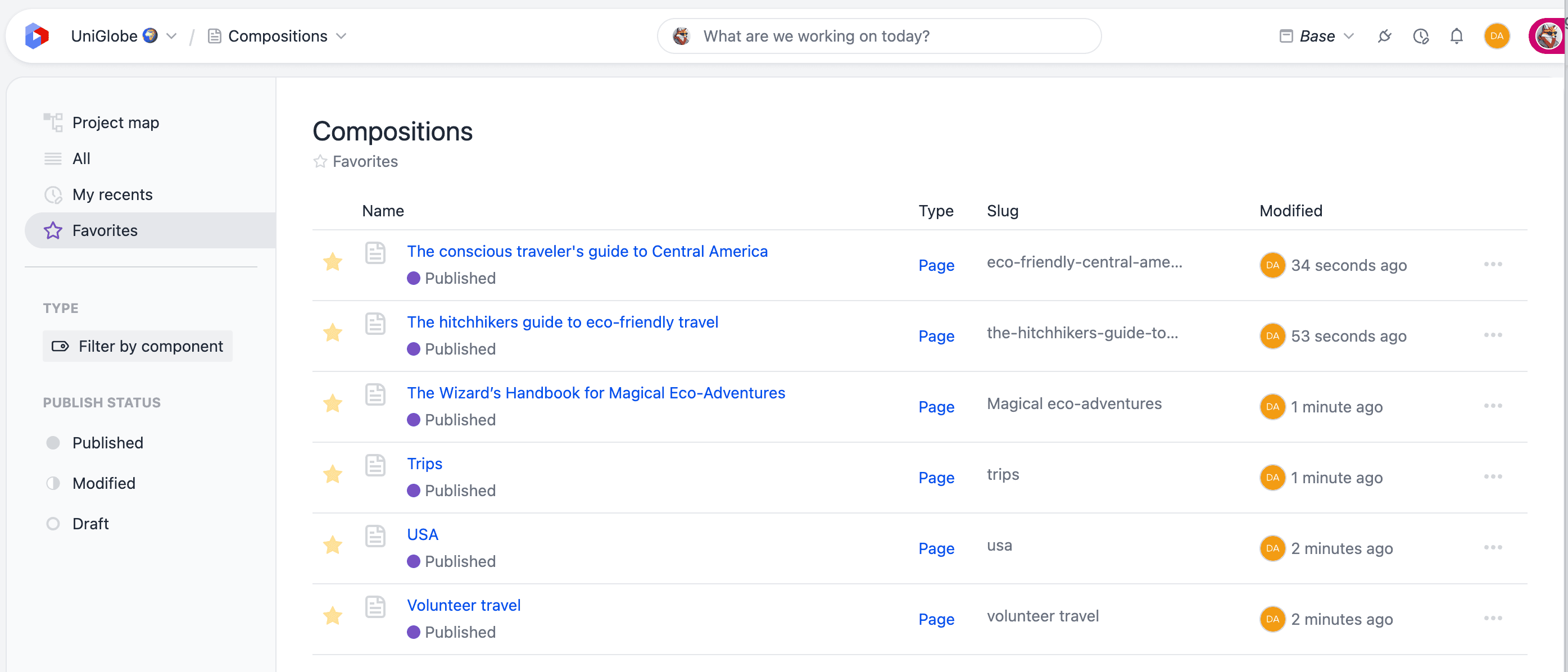Filter by Modified status
Viewport: 1568px width, 672px height.
click(91, 483)
